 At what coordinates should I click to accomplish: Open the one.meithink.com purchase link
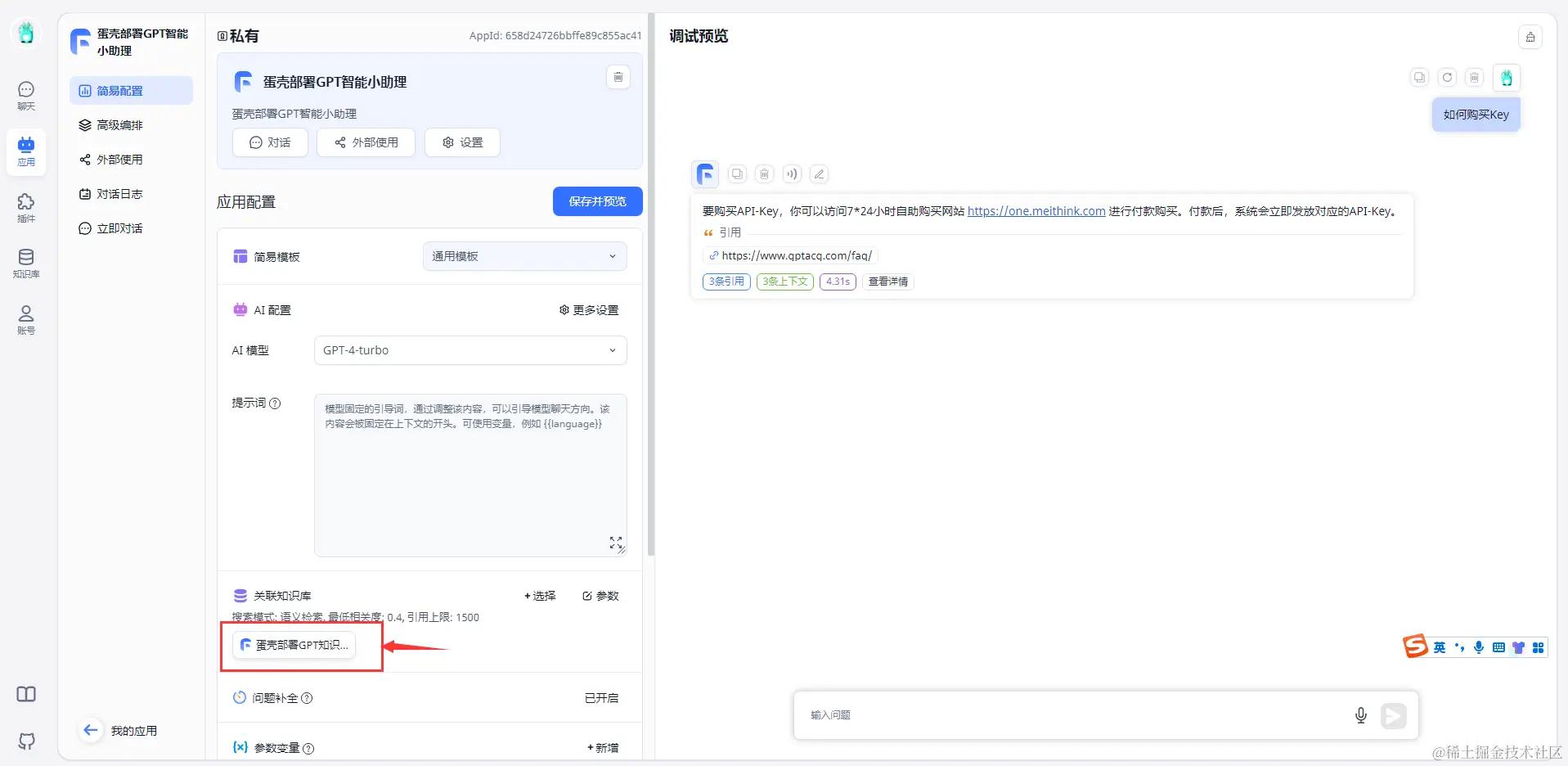tap(1036, 210)
